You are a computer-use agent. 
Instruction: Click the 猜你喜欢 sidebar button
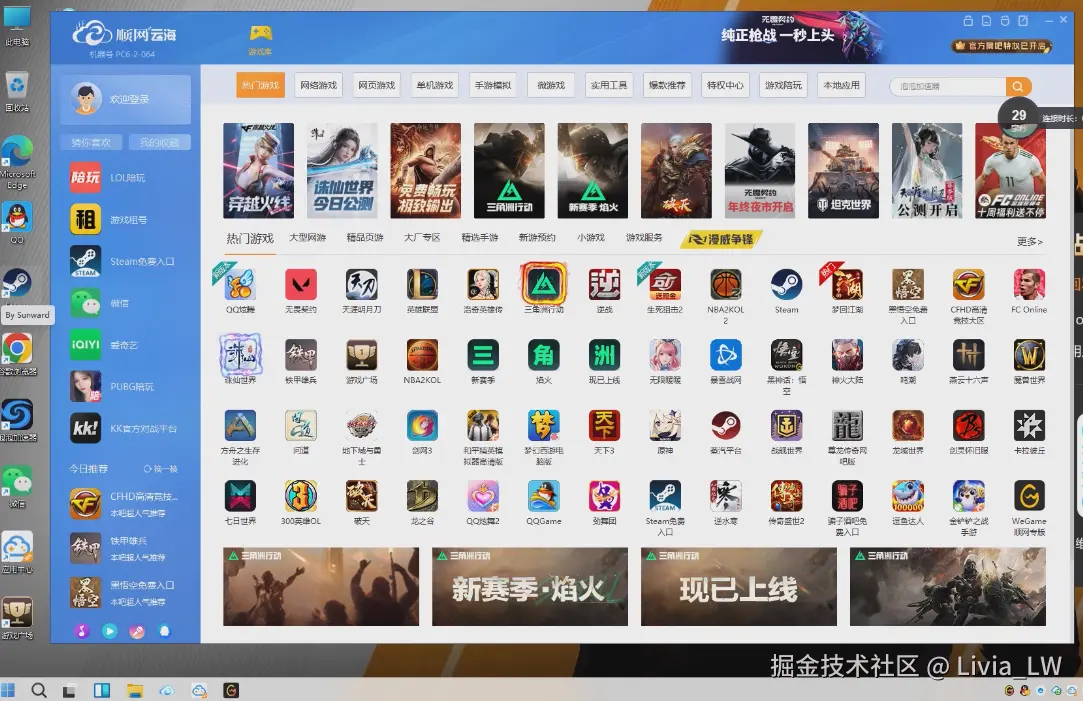tap(90, 142)
